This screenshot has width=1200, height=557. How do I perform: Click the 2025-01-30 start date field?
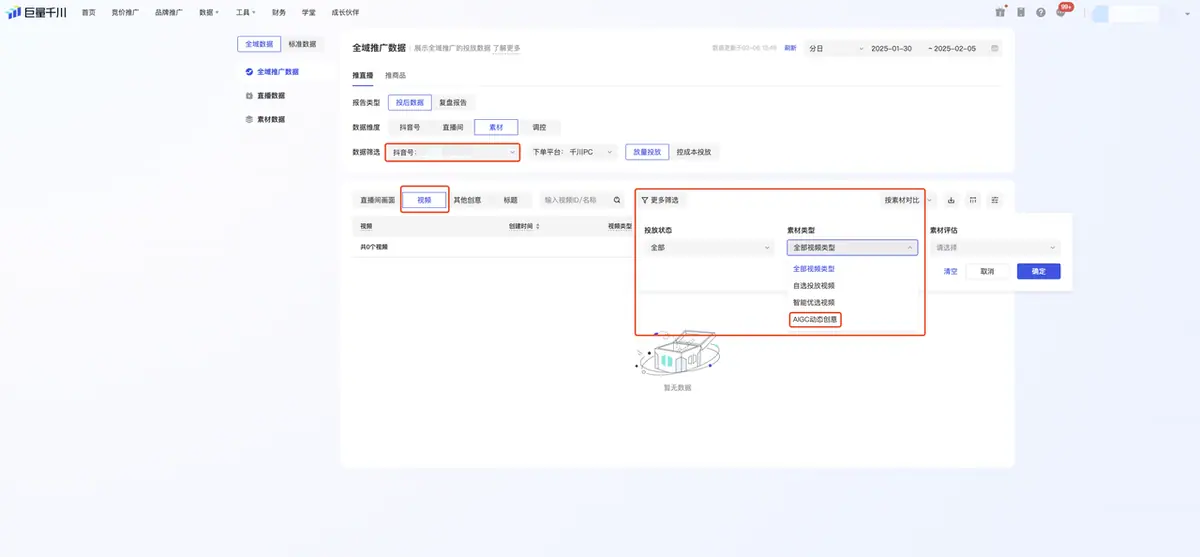click(891, 48)
